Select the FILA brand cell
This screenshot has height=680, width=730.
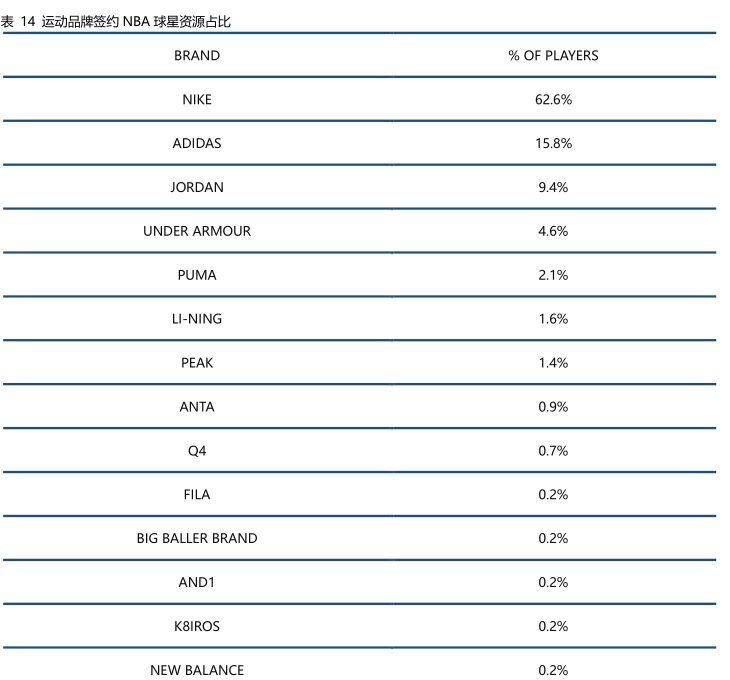(x=197, y=495)
